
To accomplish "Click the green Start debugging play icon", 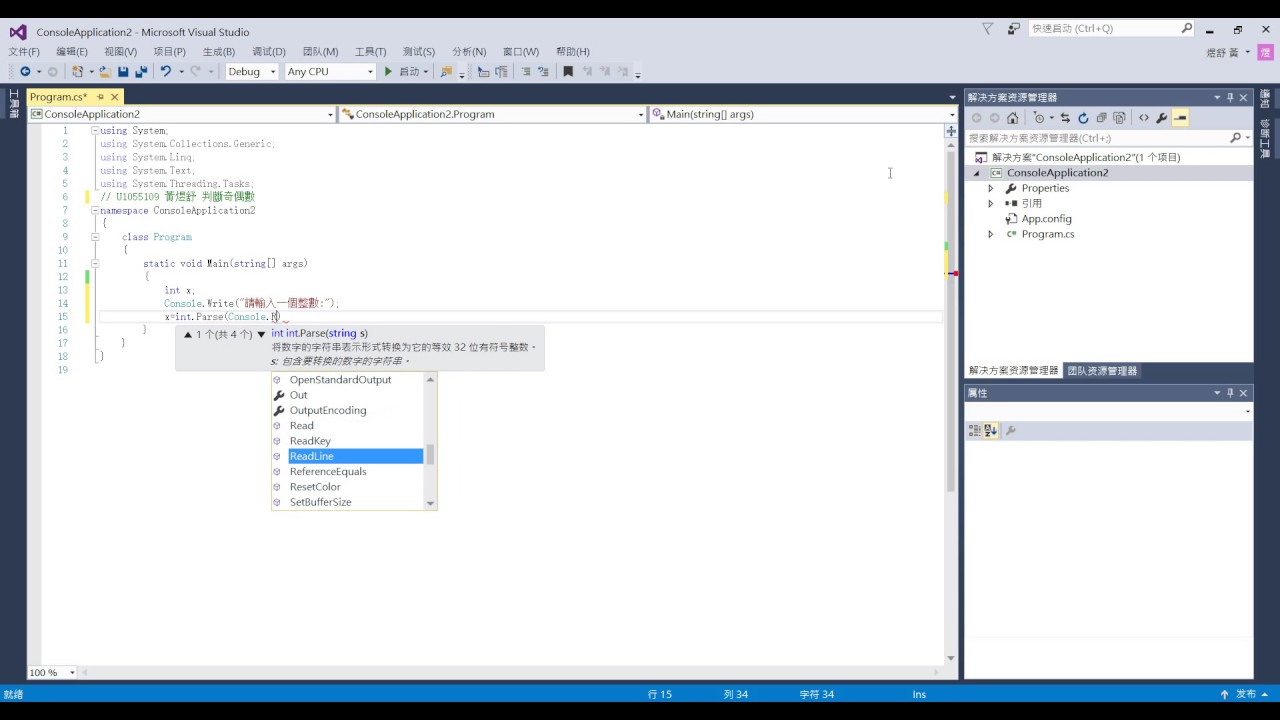I will point(388,72).
